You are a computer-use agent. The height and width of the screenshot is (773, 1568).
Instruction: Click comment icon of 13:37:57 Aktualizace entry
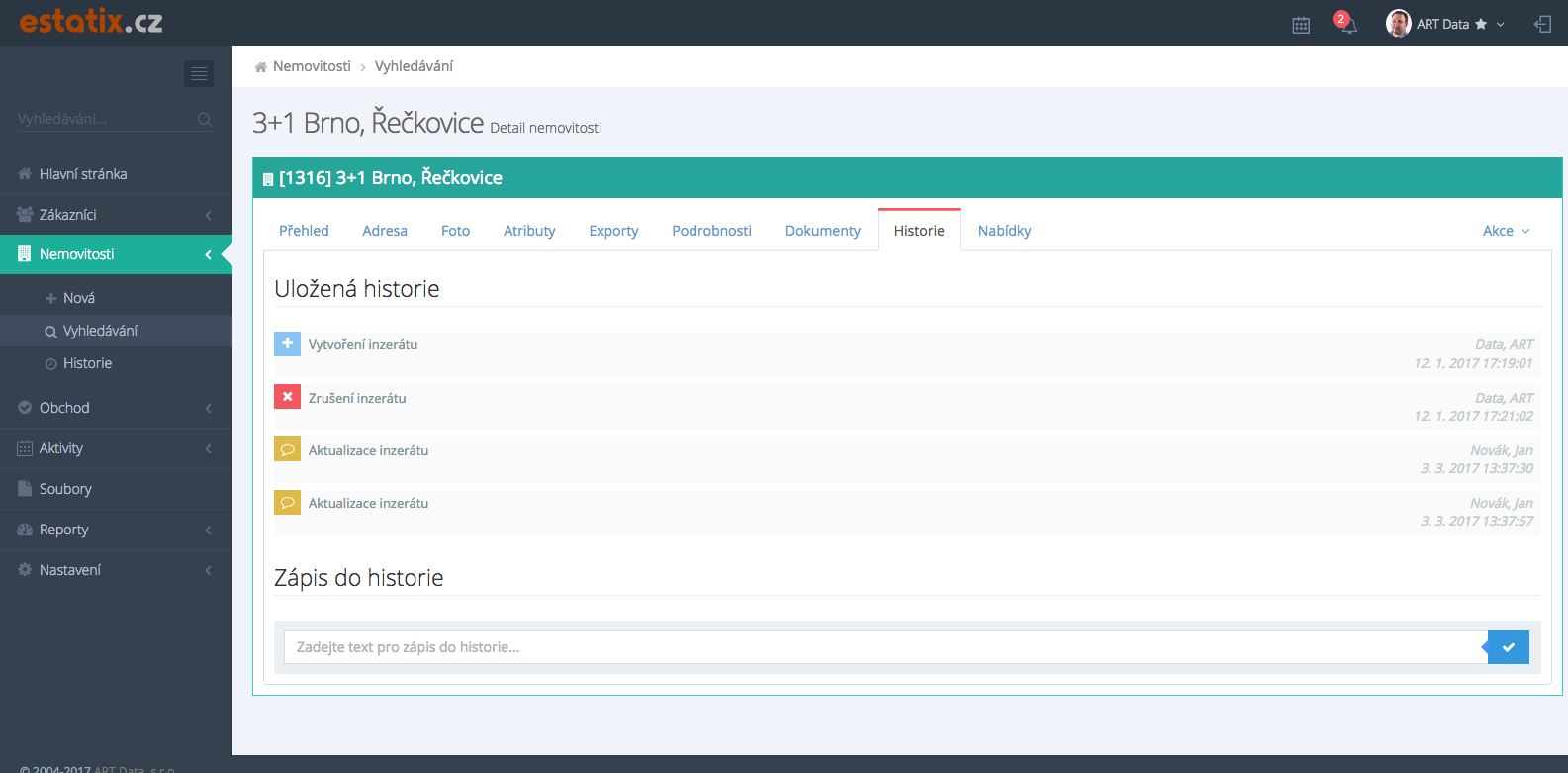pyautogui.click(x=287, y=502)
